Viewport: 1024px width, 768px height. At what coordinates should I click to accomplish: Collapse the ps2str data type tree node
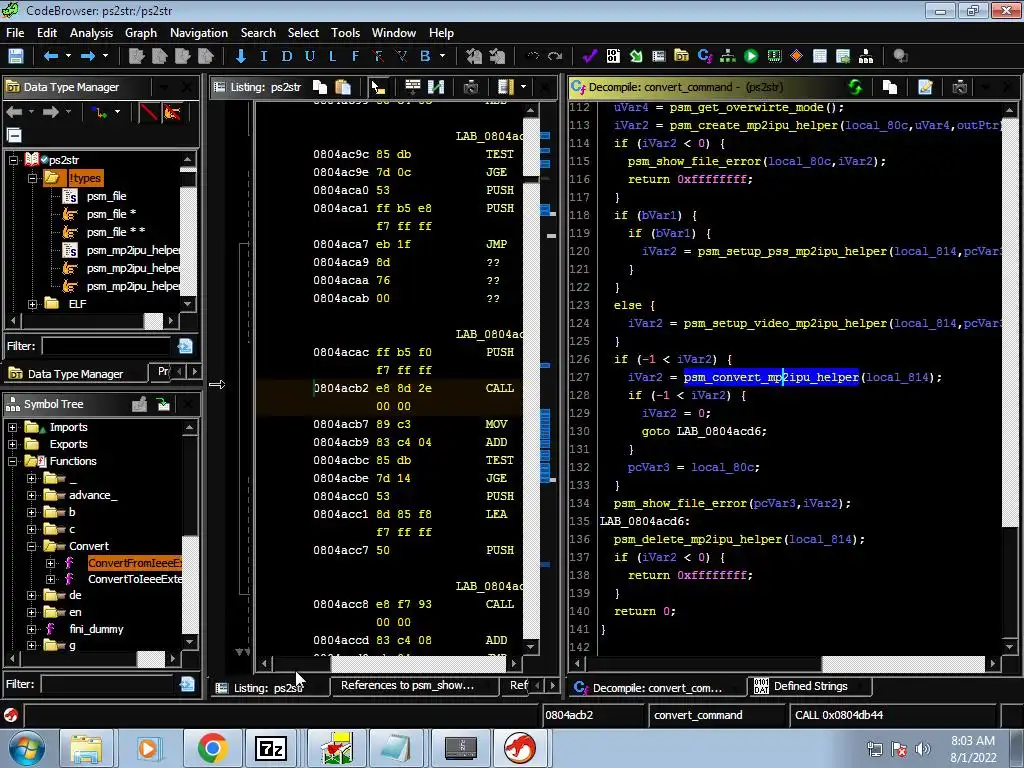pyautogui.click(x=13, y=159)
